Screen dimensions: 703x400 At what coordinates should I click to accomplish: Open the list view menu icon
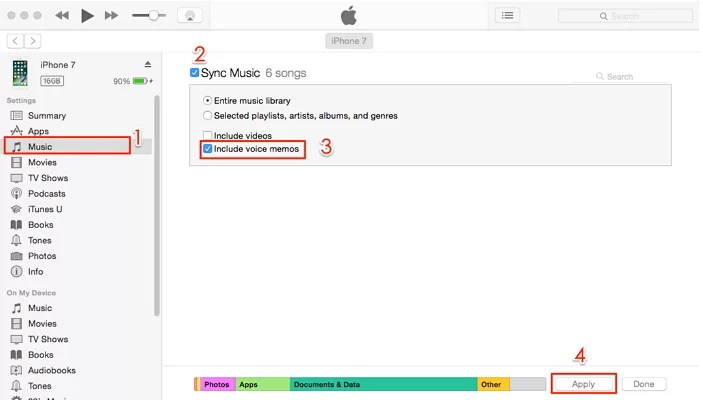click(508, 16)
